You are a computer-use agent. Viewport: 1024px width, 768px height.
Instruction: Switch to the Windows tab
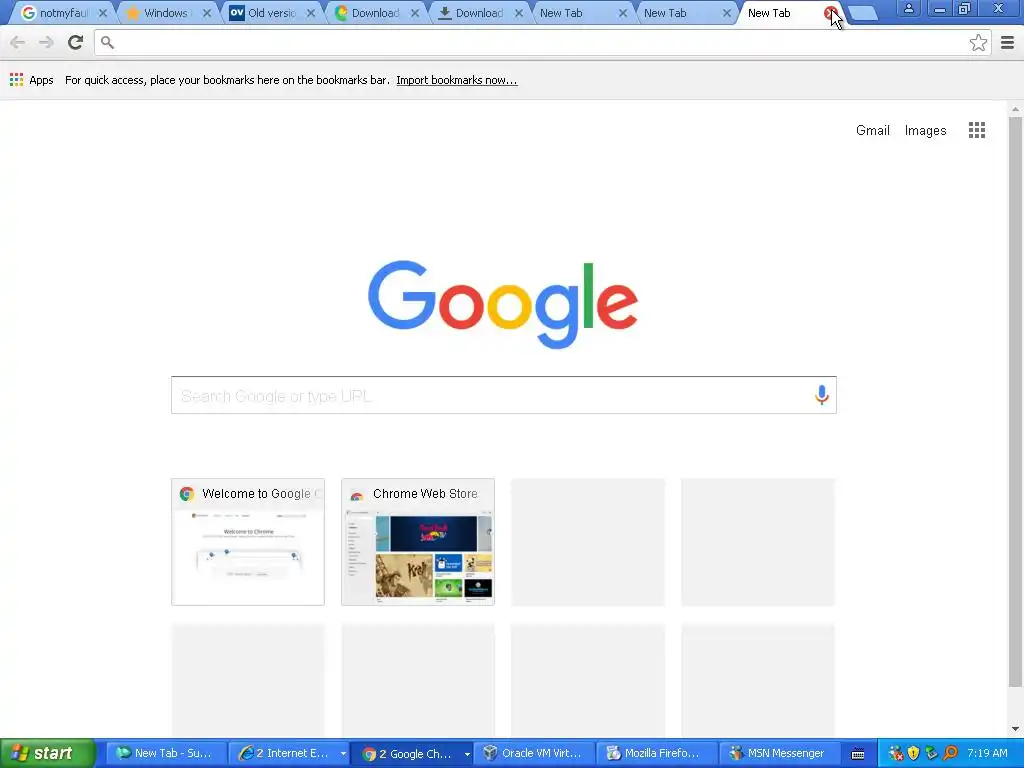click(165, 13)
